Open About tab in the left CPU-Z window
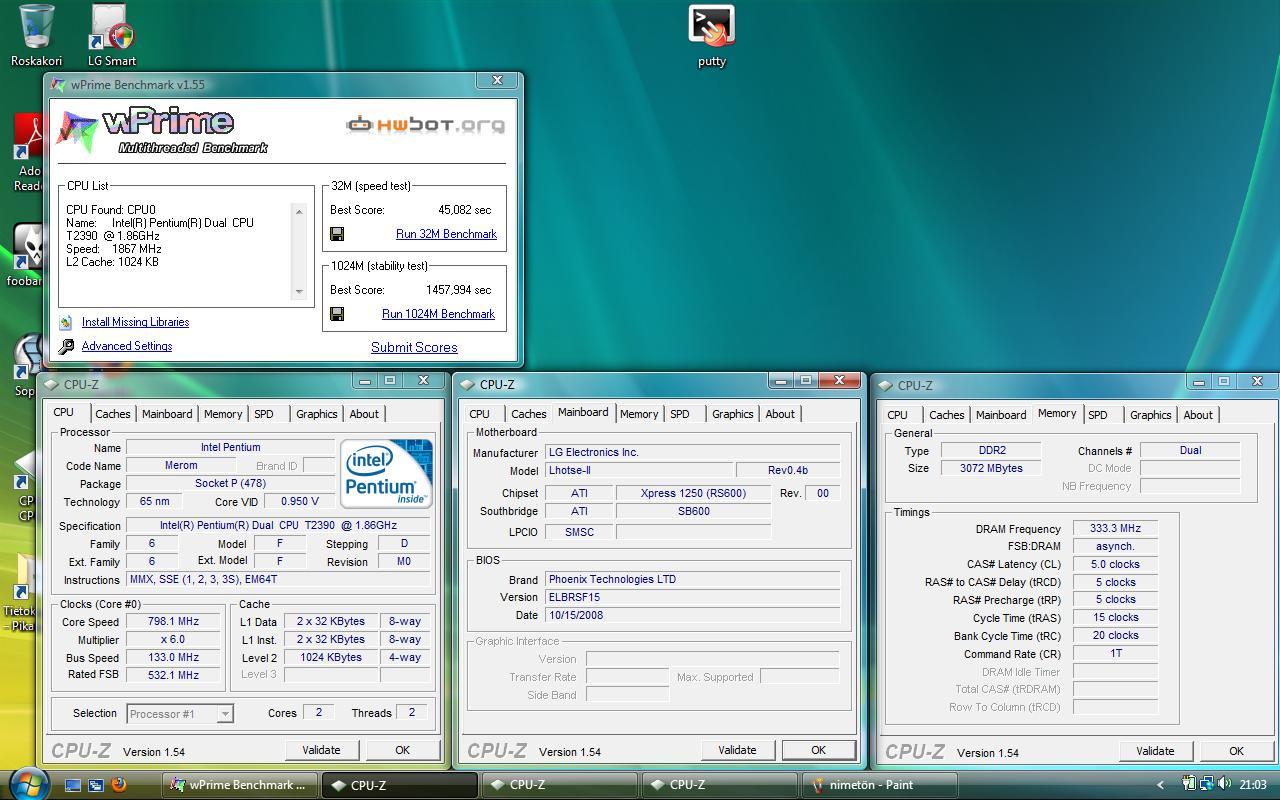This screenshot has width=1280, height=800. tap(364, 414)
